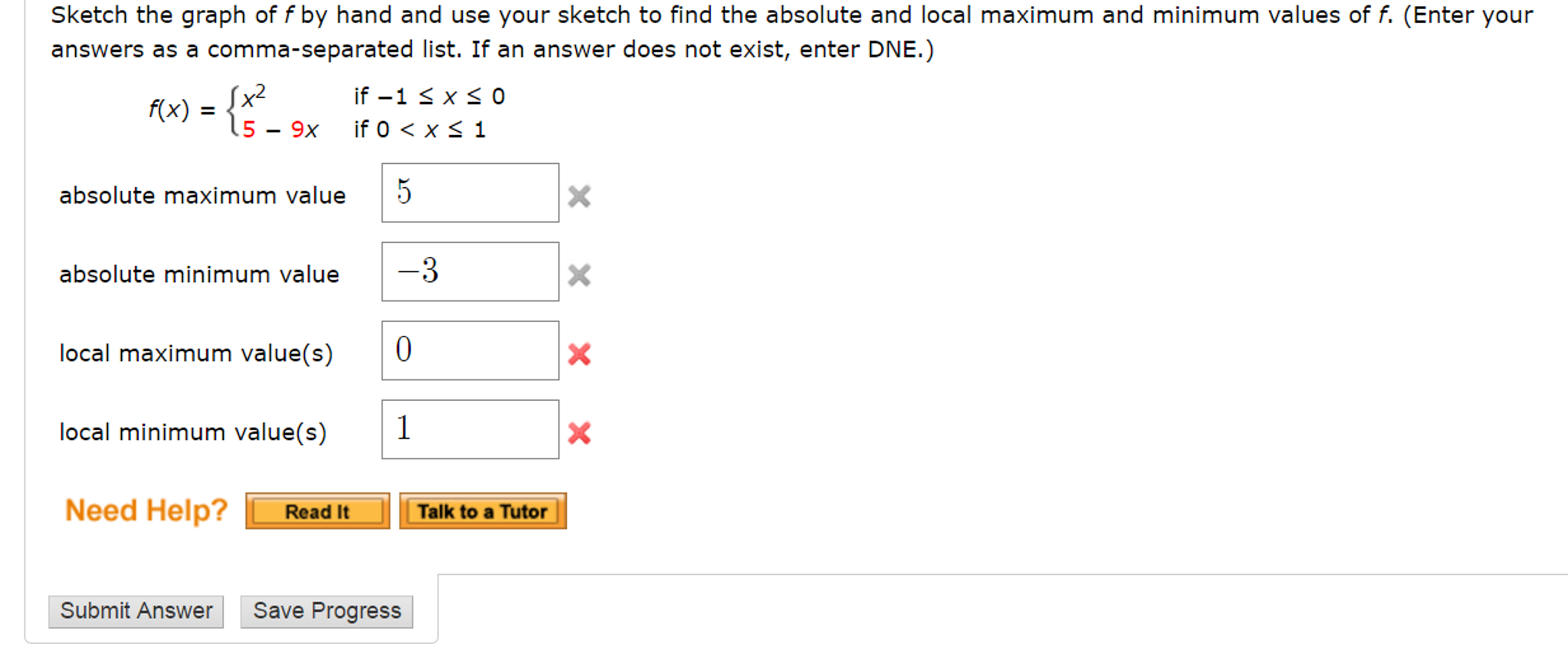
Task: Click the Need Help? label
Action: point(145,509)
